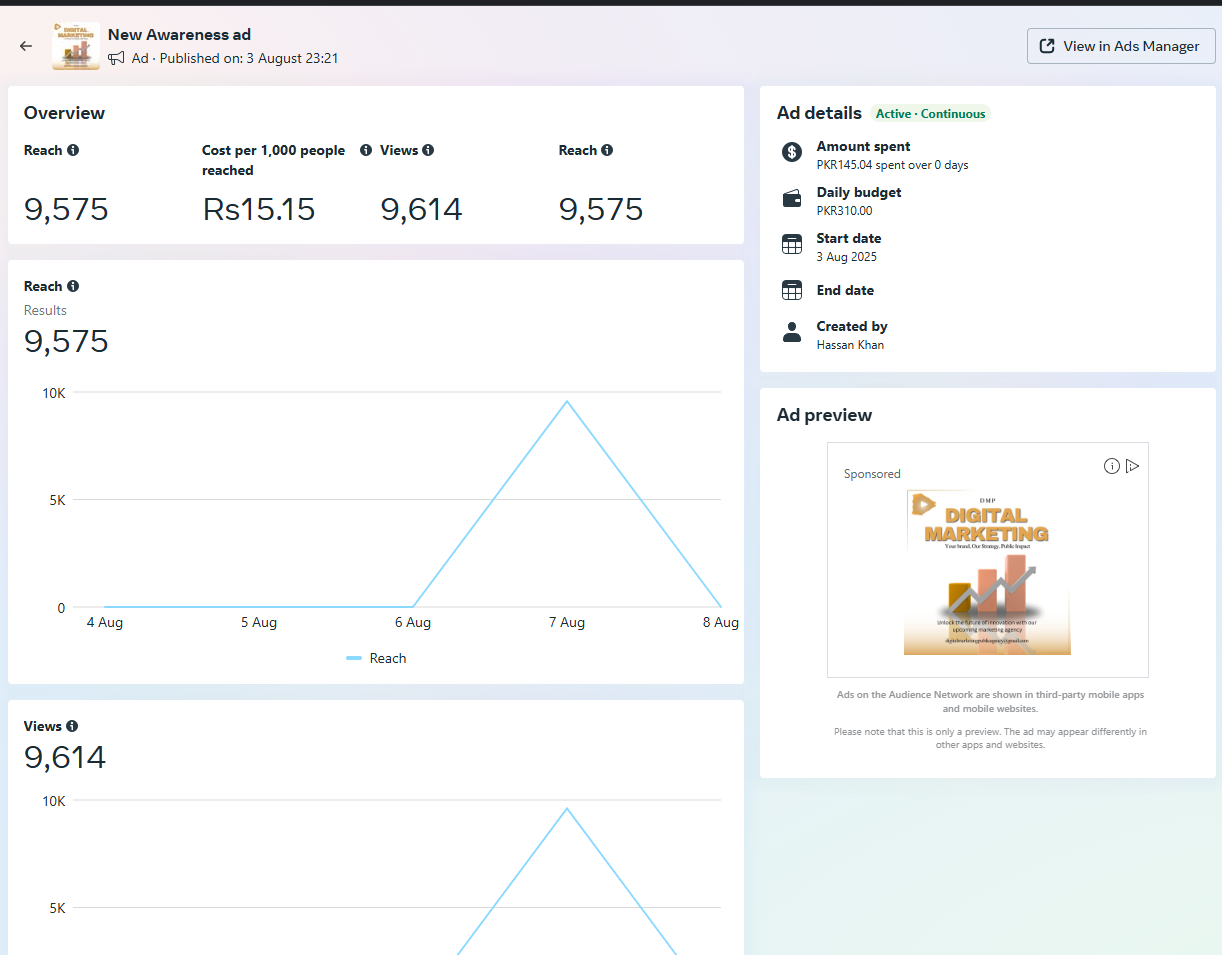Viewport: 1222px width, 955px height.
Task: Open View in Ads Manager
Action: 1120,46
